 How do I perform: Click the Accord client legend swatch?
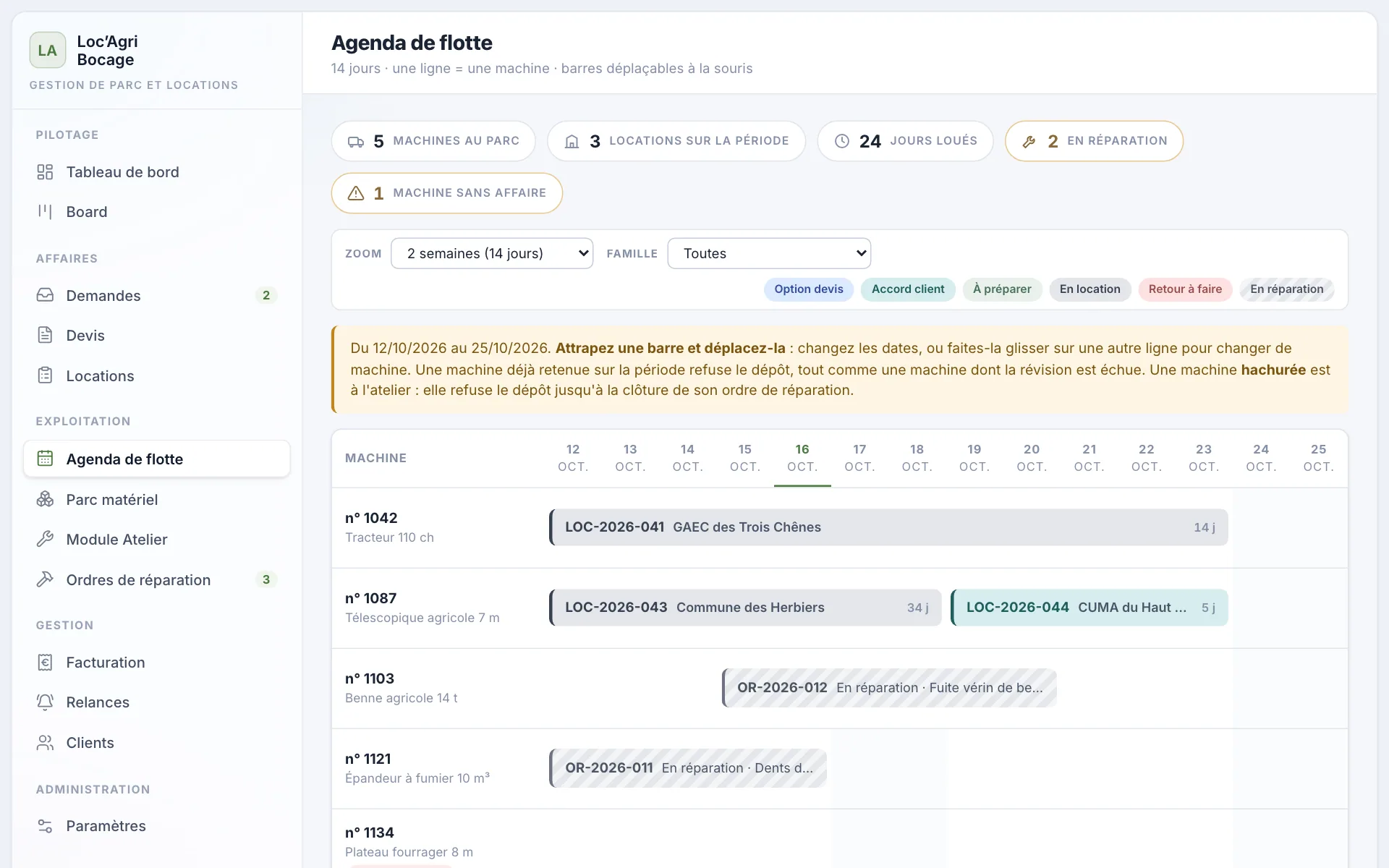click(908, 289)
